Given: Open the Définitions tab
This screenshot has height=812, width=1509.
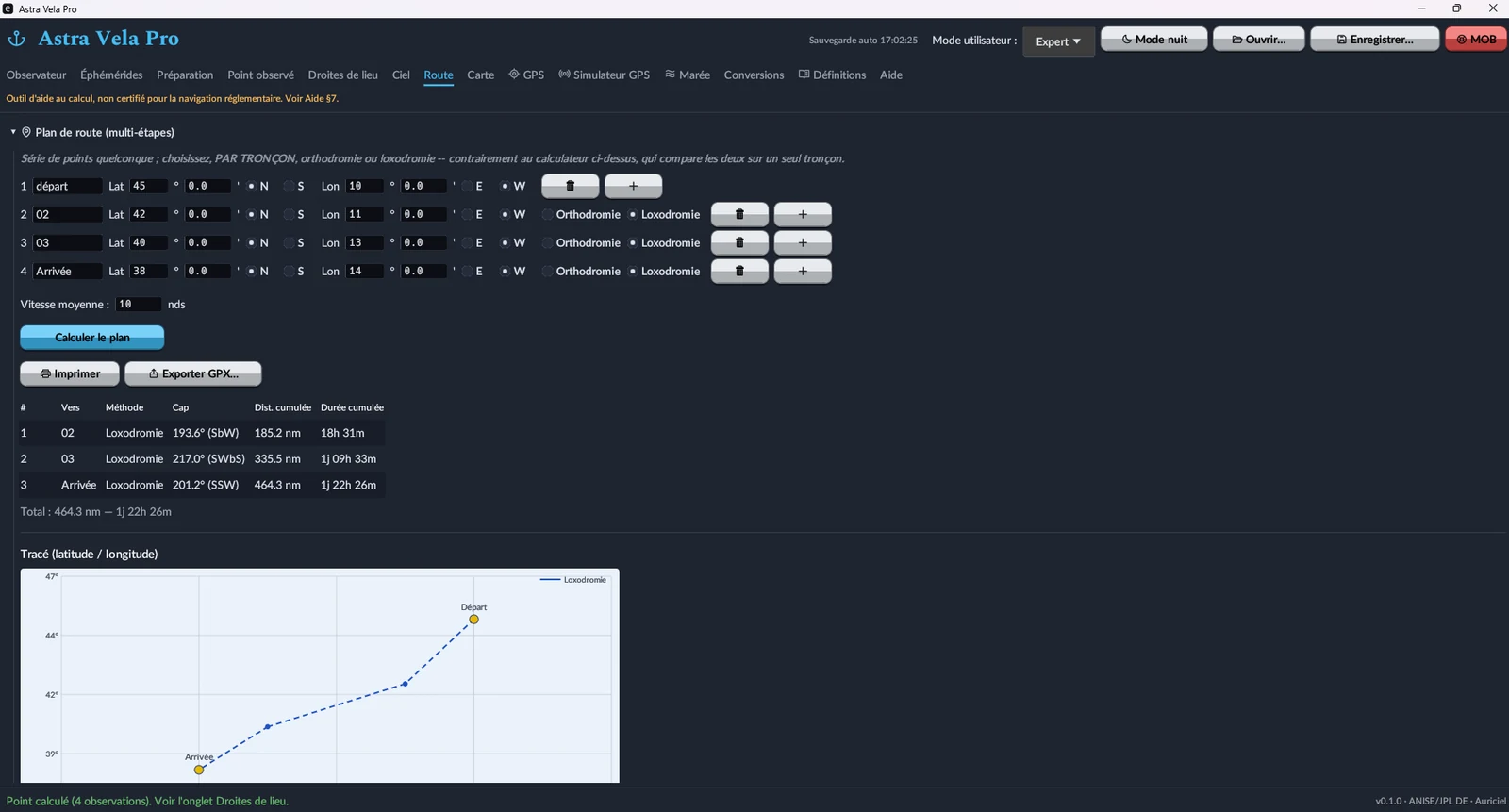Looking at the screenshot, I should [832, 75].
